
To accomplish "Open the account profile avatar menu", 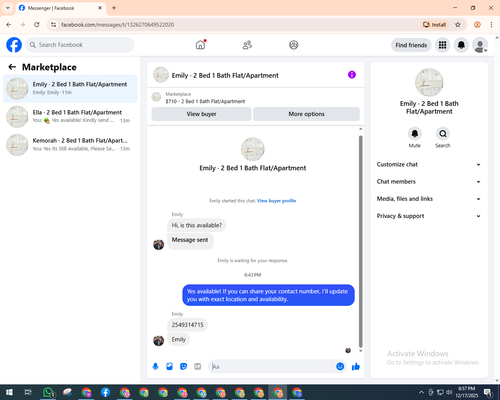I will pos(480,45).
